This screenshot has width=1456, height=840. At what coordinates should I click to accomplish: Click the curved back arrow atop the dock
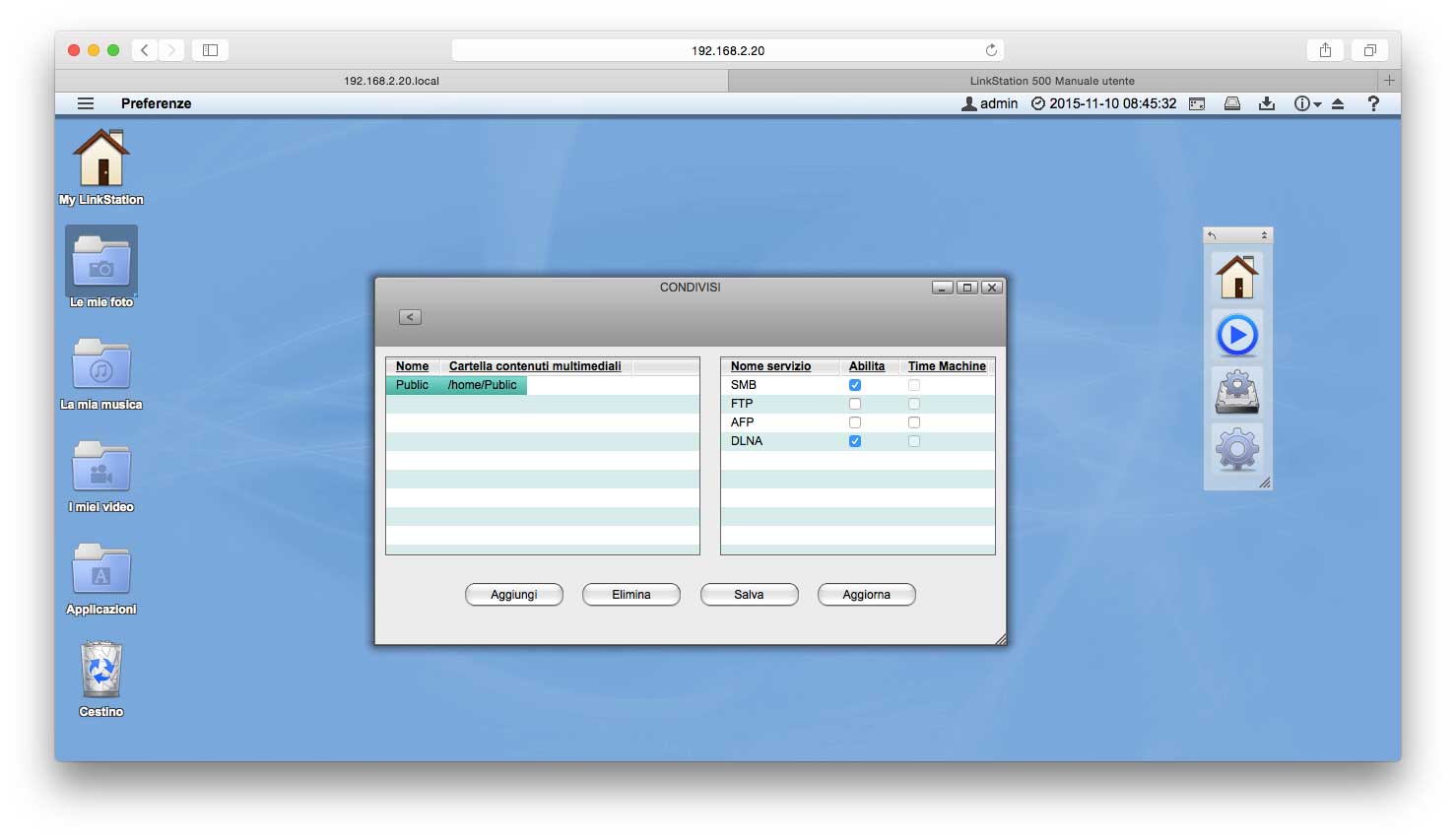point(1213,235)
